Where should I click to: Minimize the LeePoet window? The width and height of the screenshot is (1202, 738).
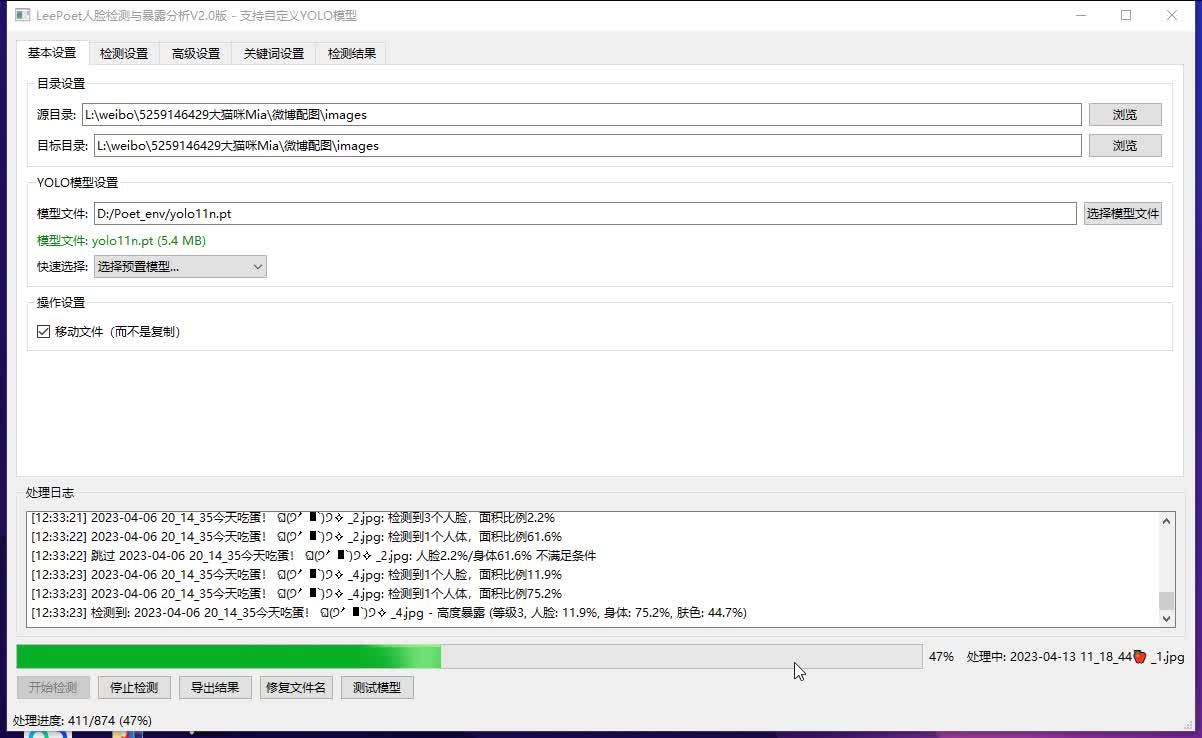(x=1080, y=15)
